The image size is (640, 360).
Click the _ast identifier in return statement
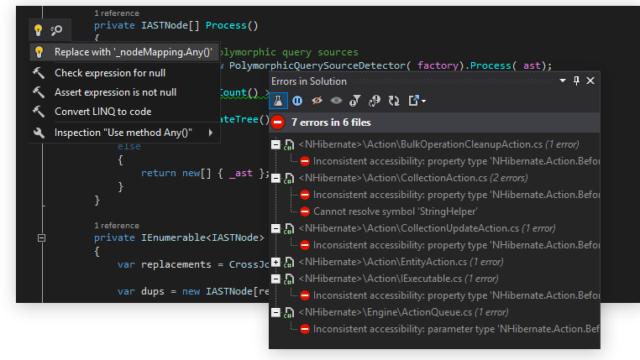pyautogui.click(x=240, y=173)
